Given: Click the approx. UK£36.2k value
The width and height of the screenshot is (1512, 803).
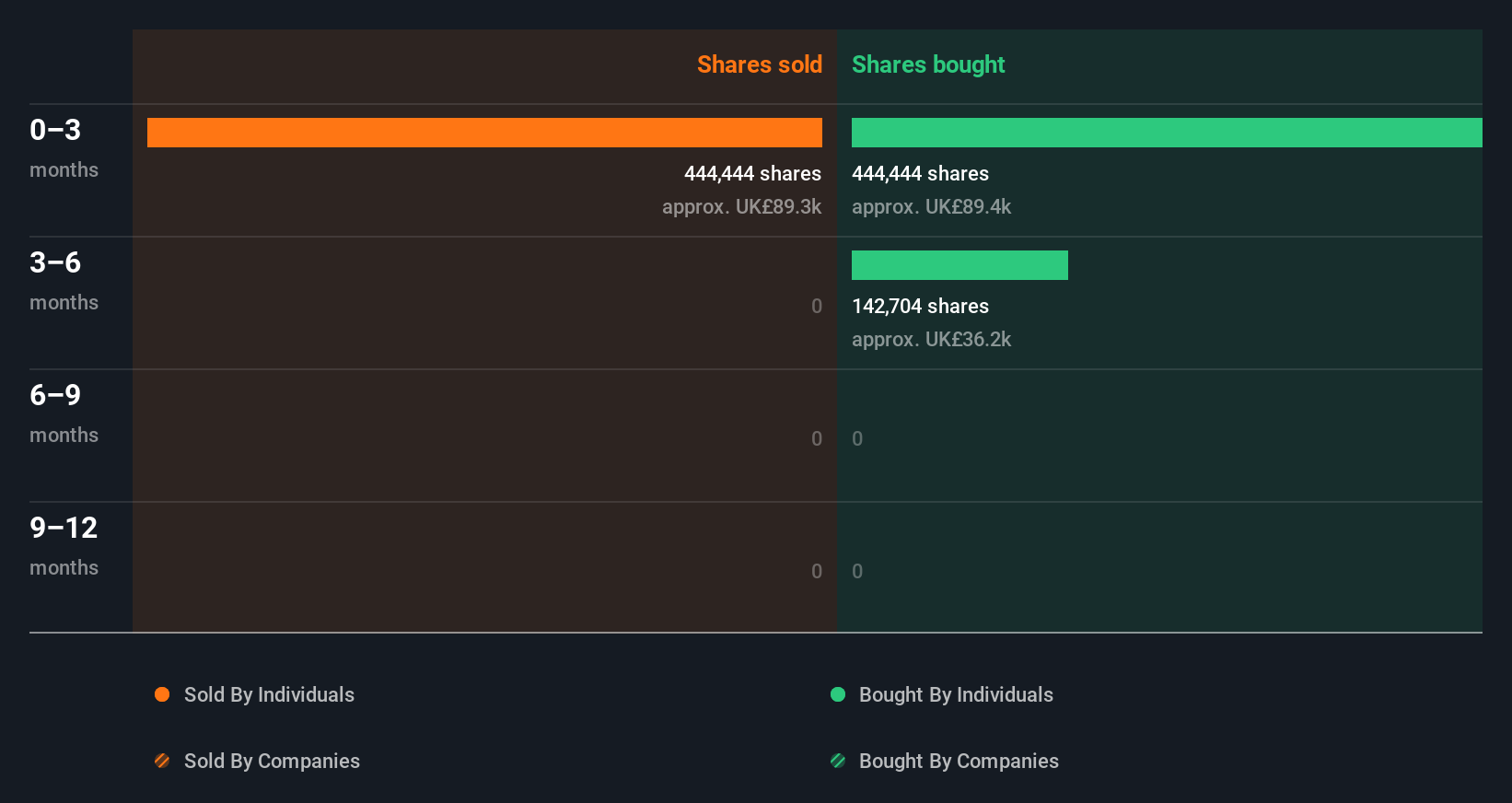Looking at the screenshot, I should pos(931,339).
